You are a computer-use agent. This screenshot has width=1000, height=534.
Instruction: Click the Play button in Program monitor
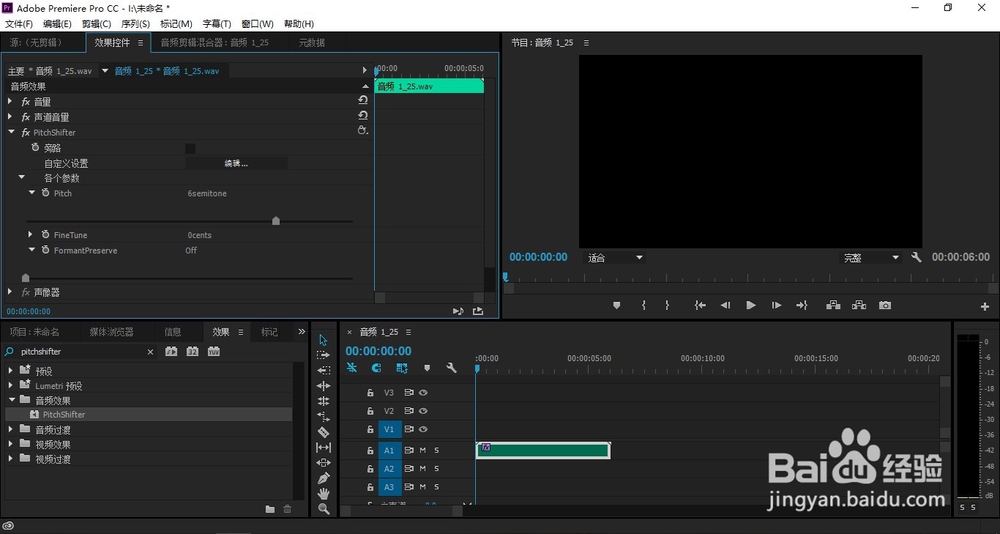tap(751, 306)
